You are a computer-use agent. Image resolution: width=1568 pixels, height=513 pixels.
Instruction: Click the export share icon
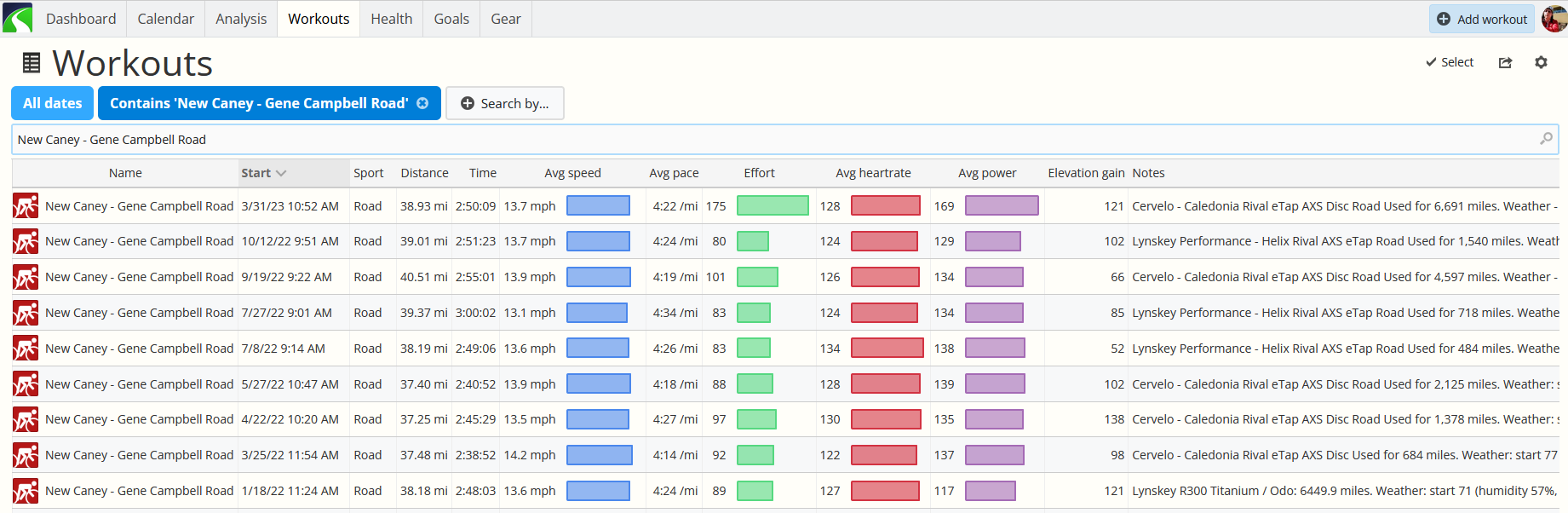point(1505,63)
